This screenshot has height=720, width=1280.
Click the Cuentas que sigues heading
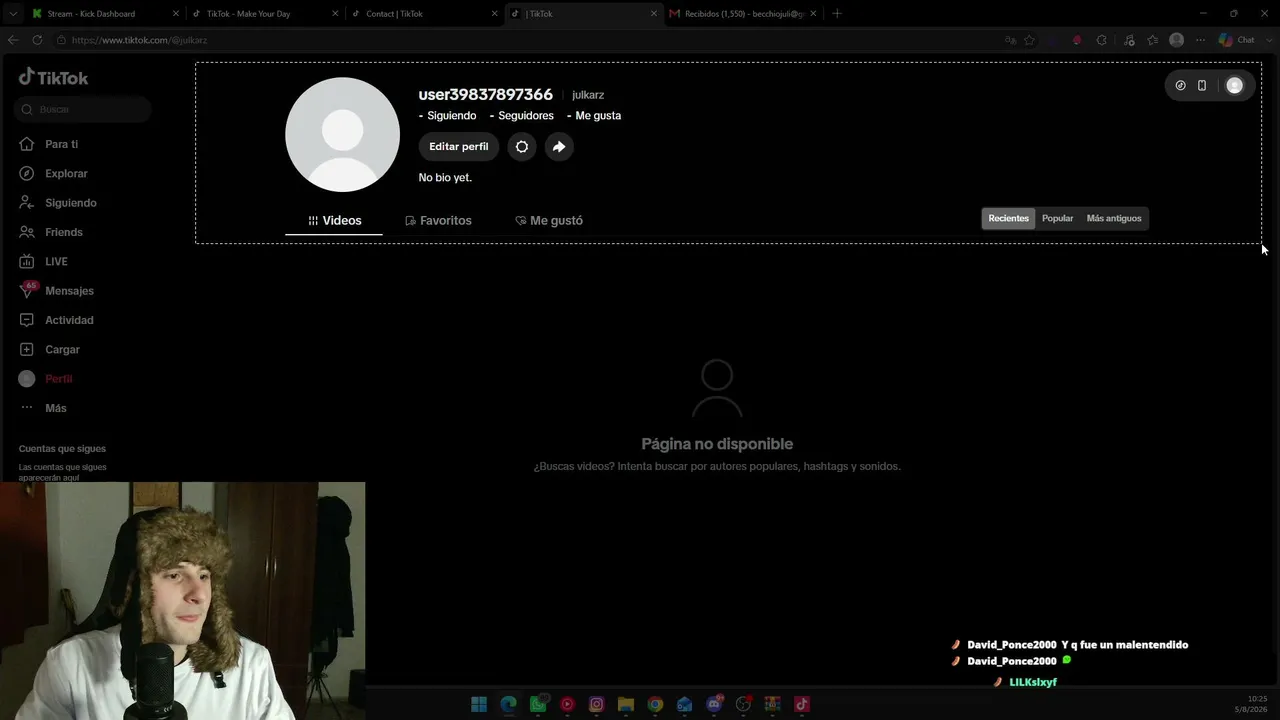click(x=62, y=449)
